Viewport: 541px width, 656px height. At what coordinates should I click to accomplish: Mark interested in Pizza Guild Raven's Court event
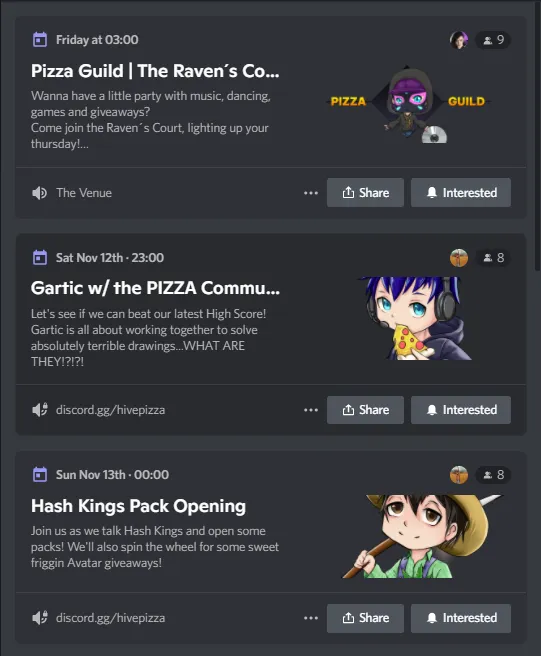(x=461, y=192)
